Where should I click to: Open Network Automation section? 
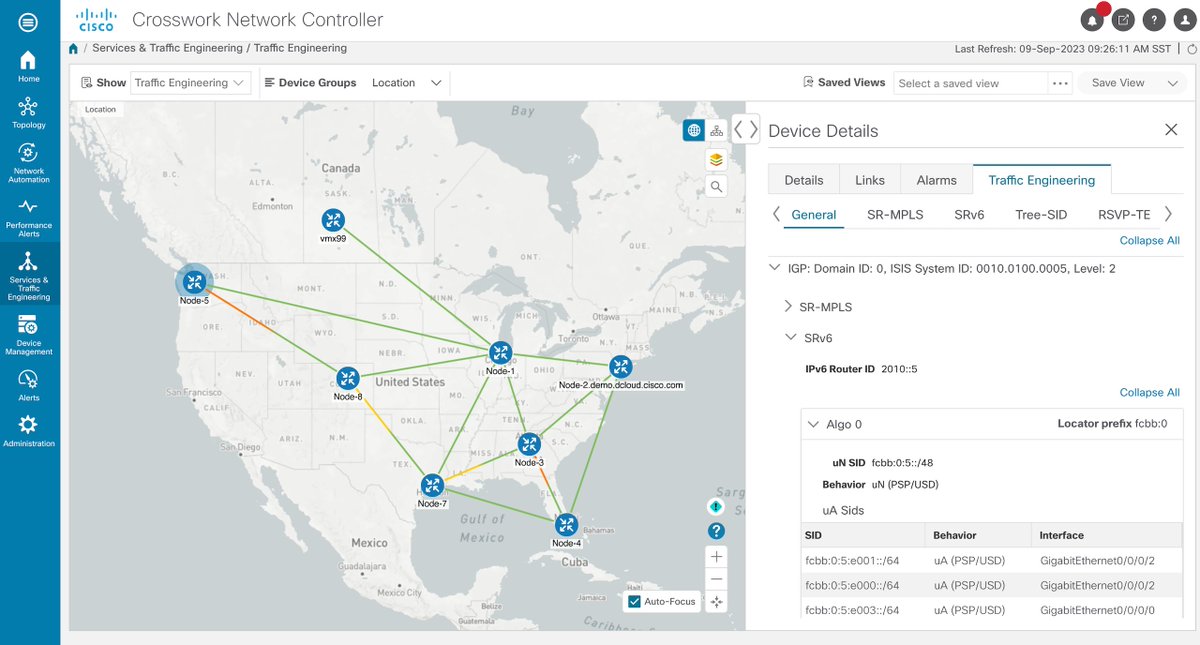(28, 162)
